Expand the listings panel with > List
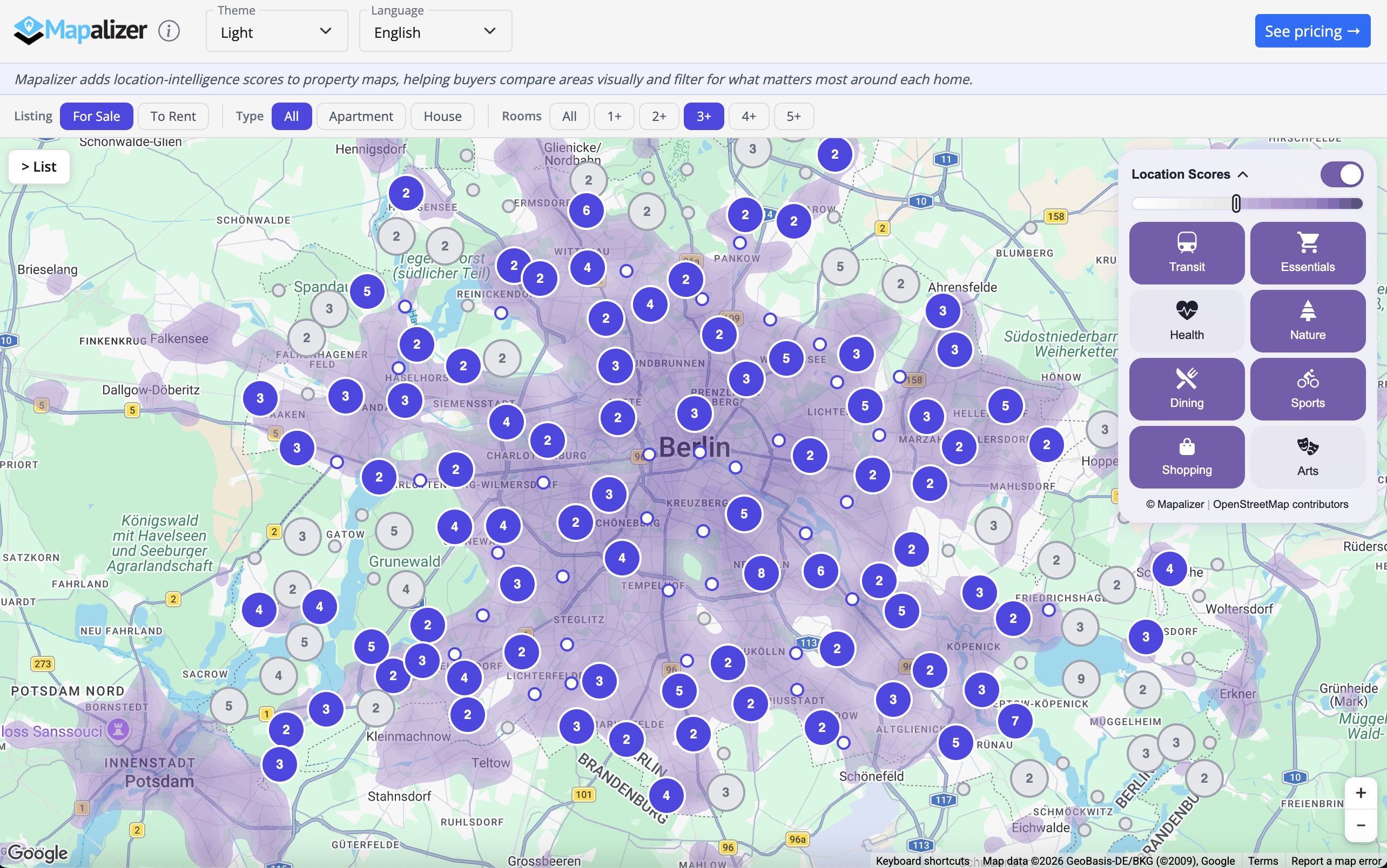Image resolution: width=1387 pixels, height=868 pixels. [39, 167]
